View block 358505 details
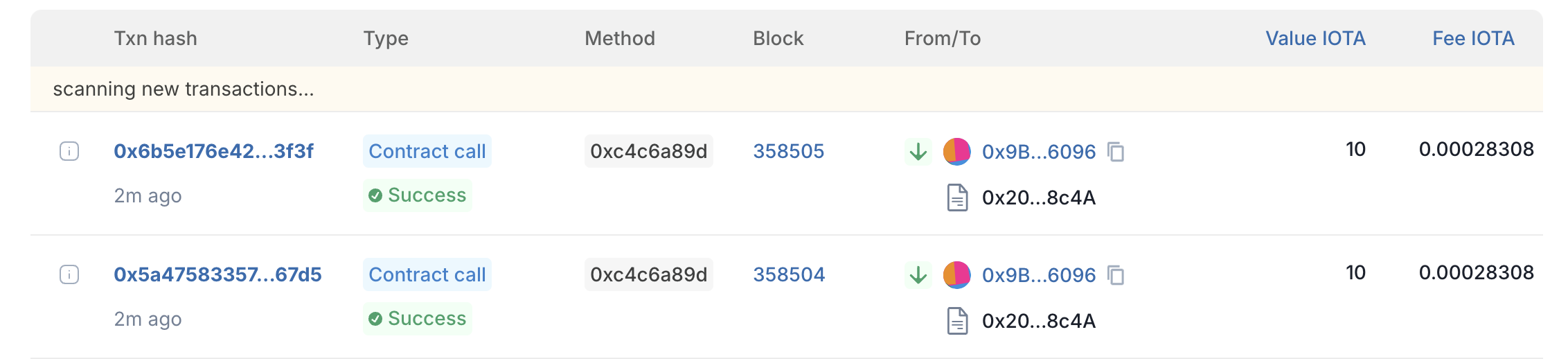 (x=789, y=151)
